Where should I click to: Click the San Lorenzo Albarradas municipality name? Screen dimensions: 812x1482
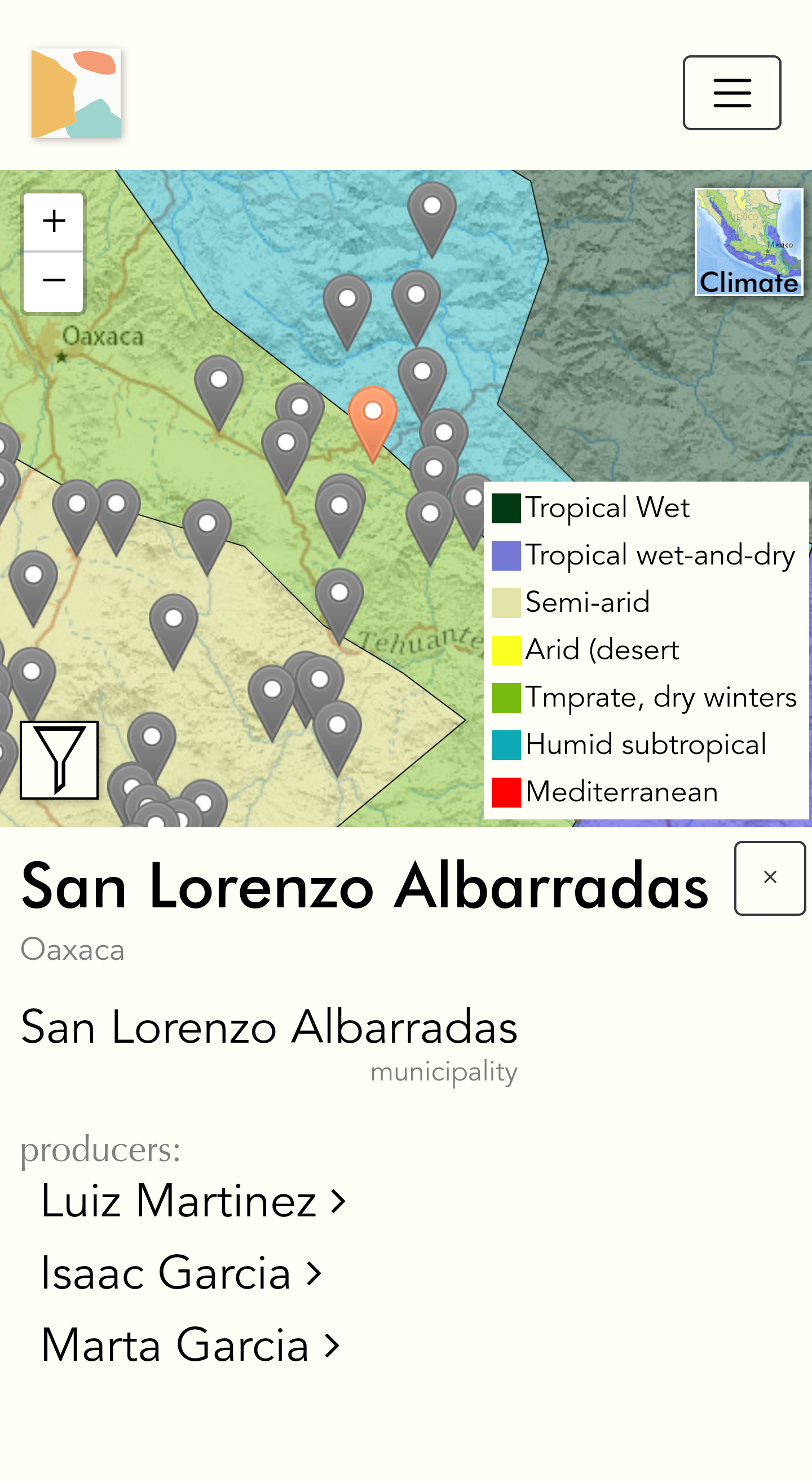point(269,1027)
